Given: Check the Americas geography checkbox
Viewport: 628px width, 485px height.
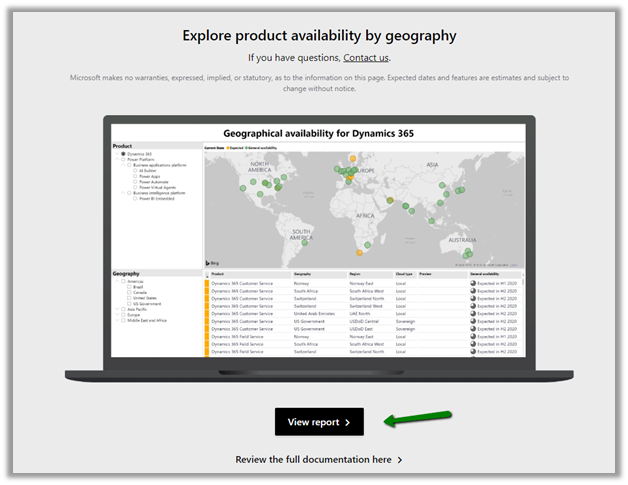Looking at the screenshot, I should point(123,281).
